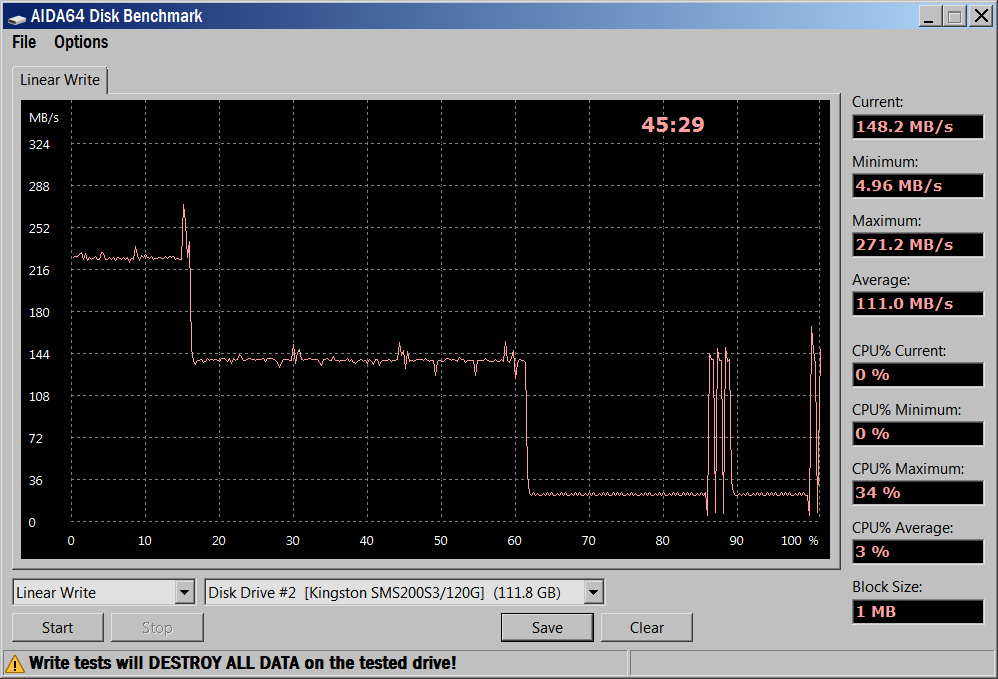The image size is (998, 679).
Task: Click the Stop button
Action: (x=157, y=628)
